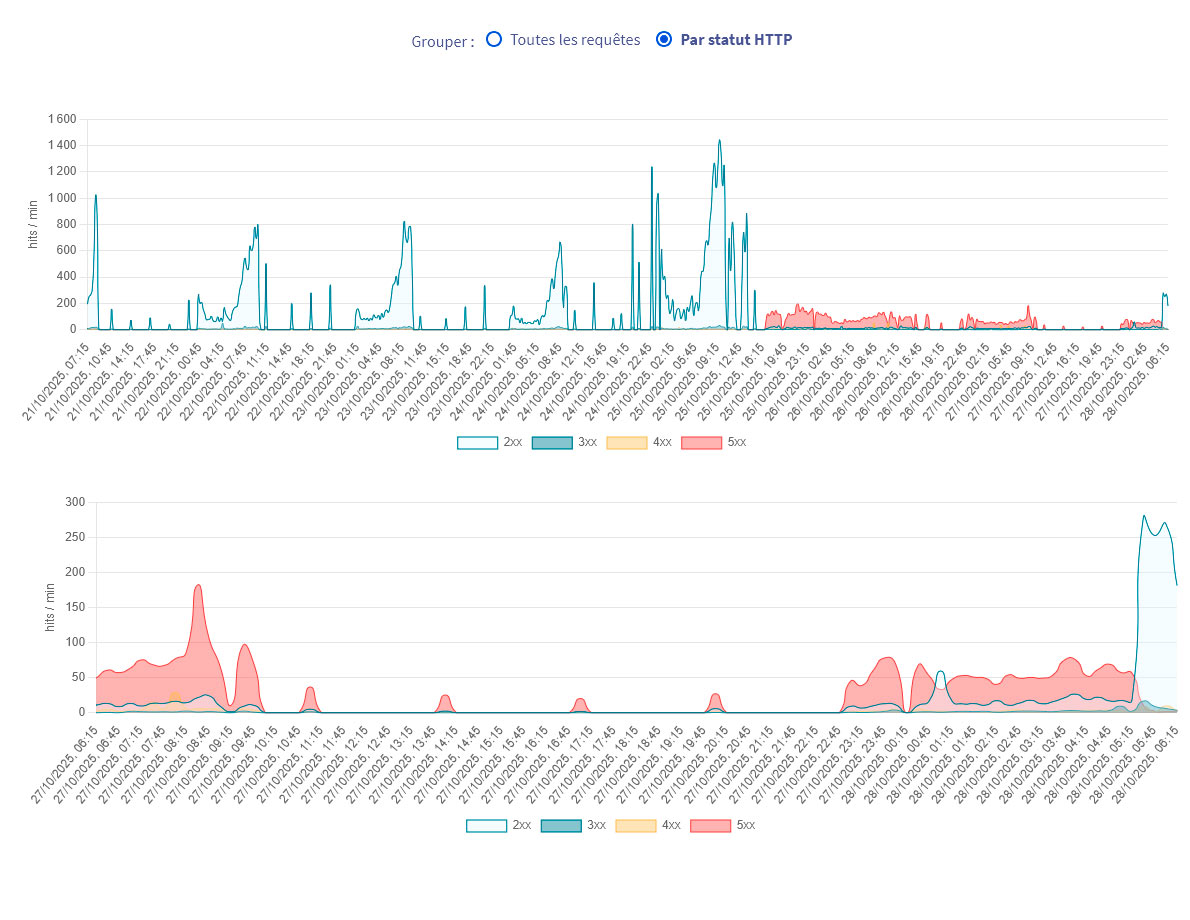
Task: Toggle 2xx series in bottom chart legend
Action: tap(486, 825)
